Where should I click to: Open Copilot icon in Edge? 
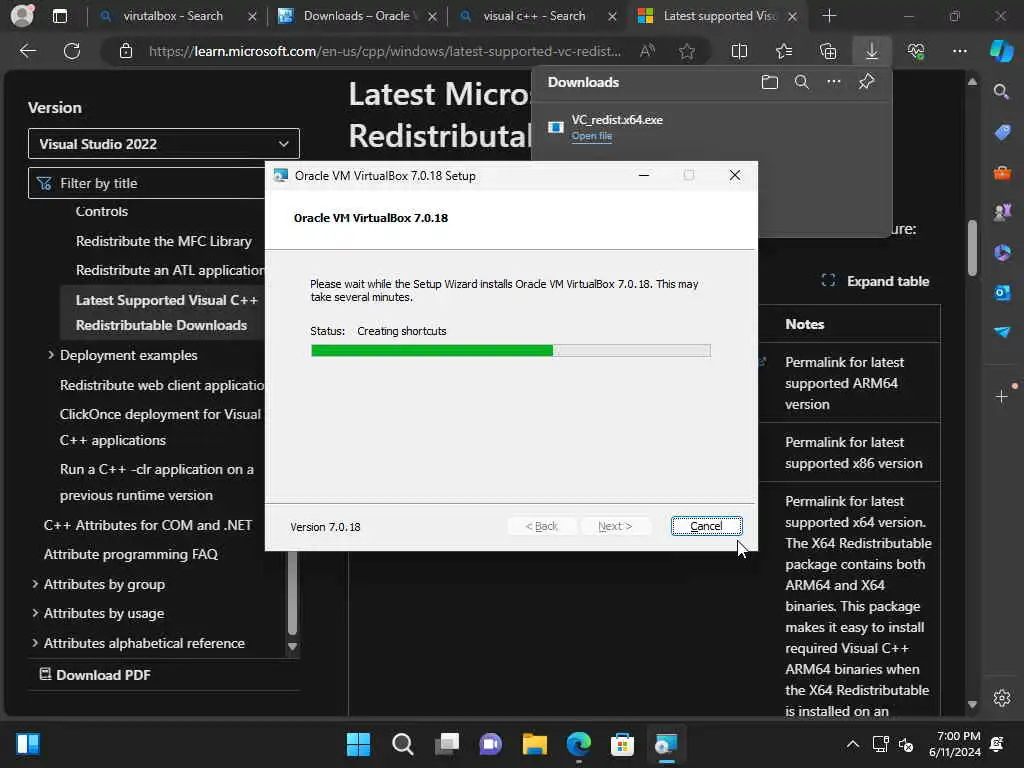pos(1001,51)
